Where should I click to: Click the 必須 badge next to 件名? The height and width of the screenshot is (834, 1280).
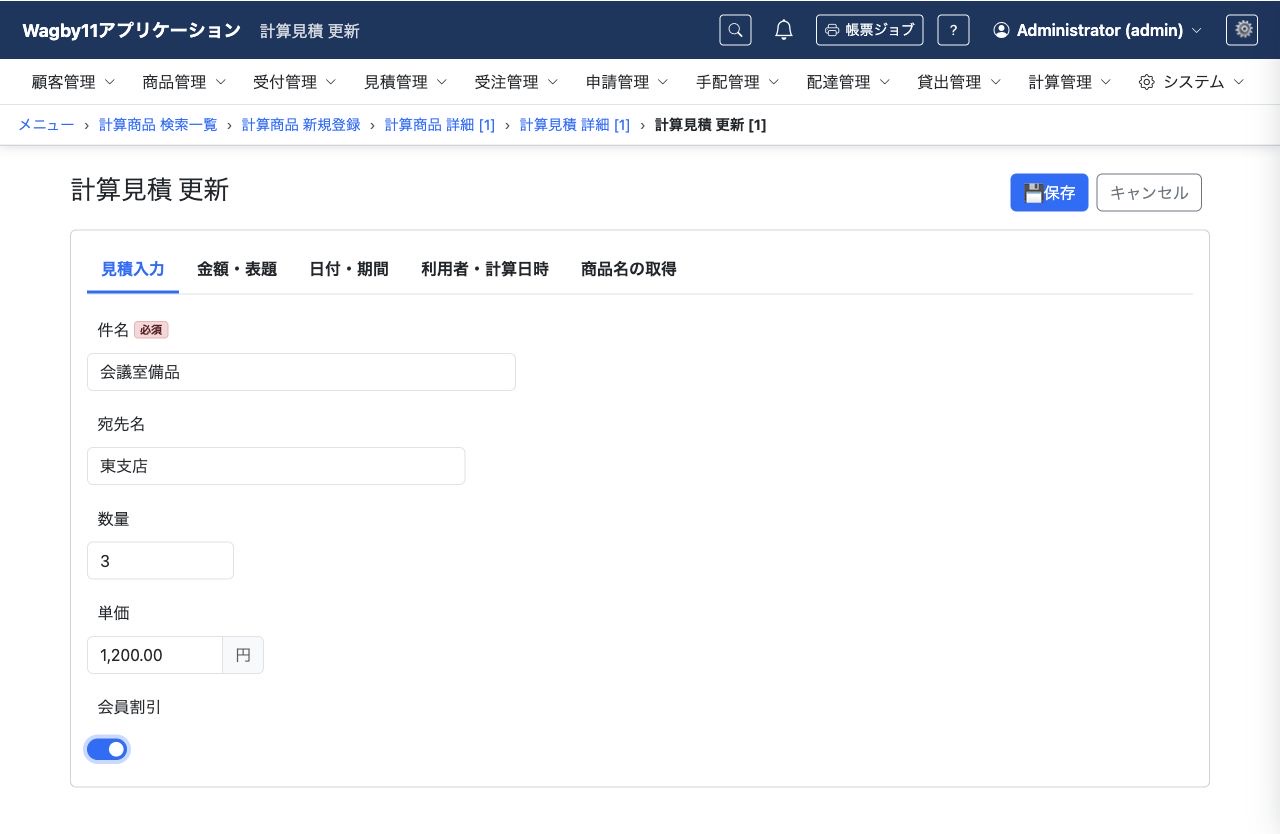click(151, 330)
